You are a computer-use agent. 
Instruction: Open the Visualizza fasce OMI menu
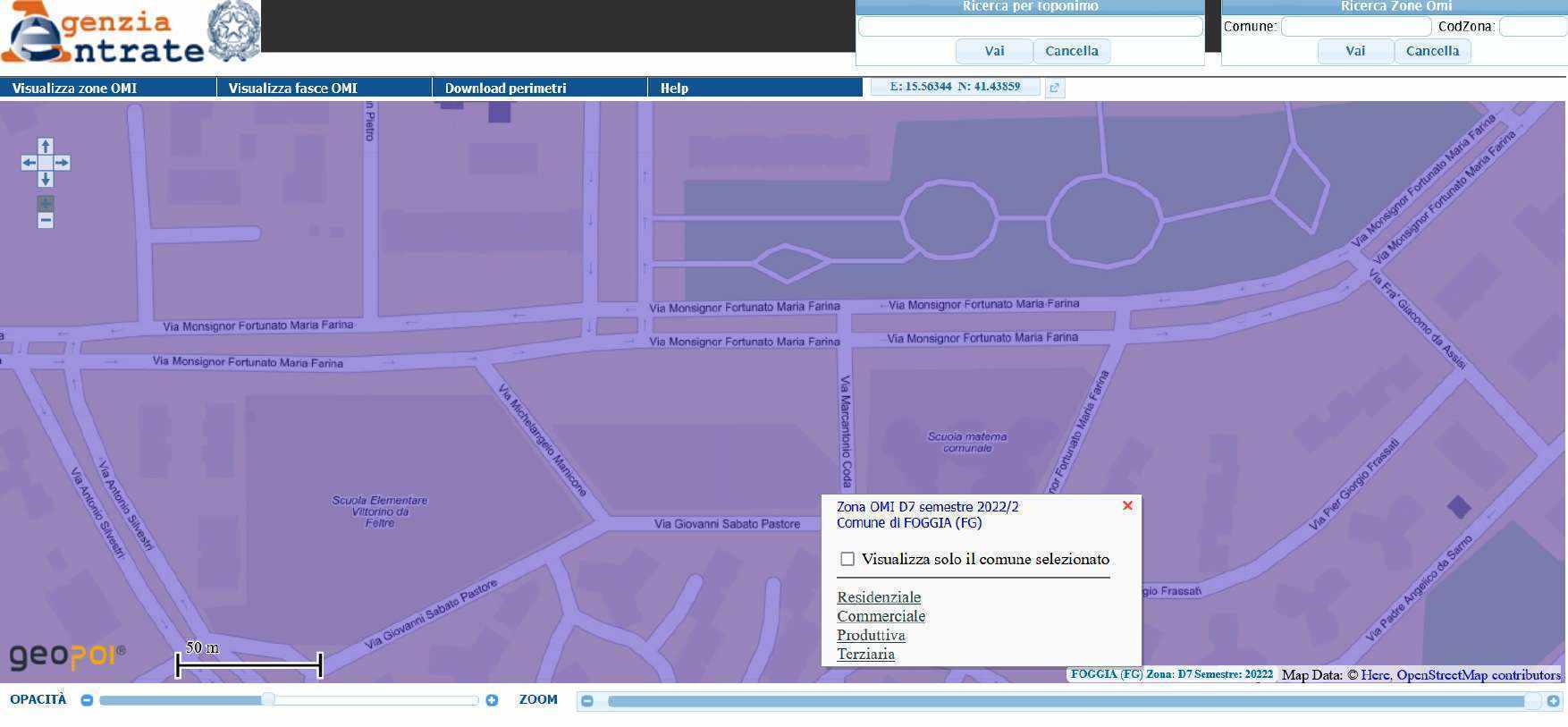[x=292, y=88]
